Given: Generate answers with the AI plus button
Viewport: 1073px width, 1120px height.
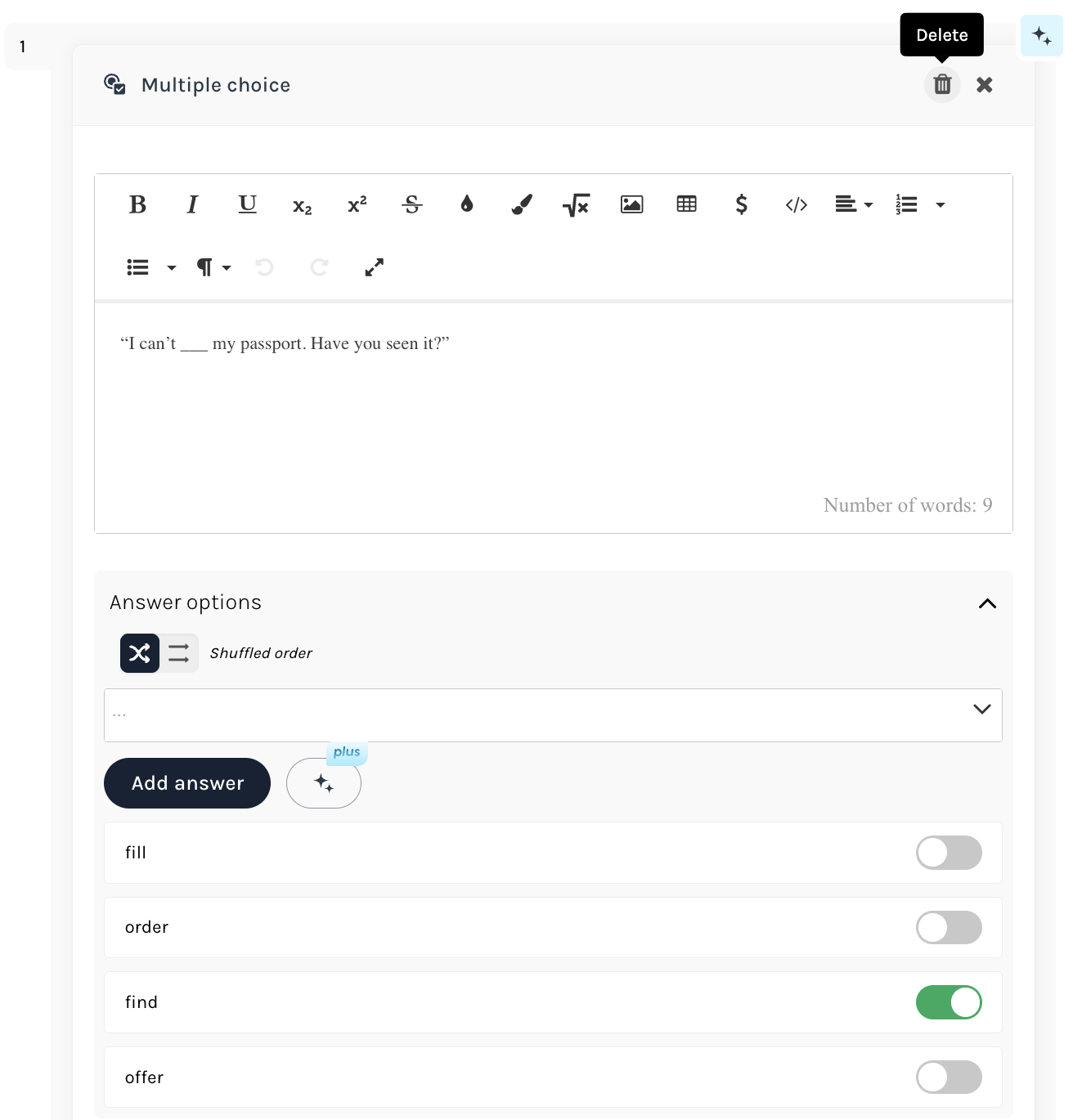Looking at the screenshot, I should pos(324,783).
